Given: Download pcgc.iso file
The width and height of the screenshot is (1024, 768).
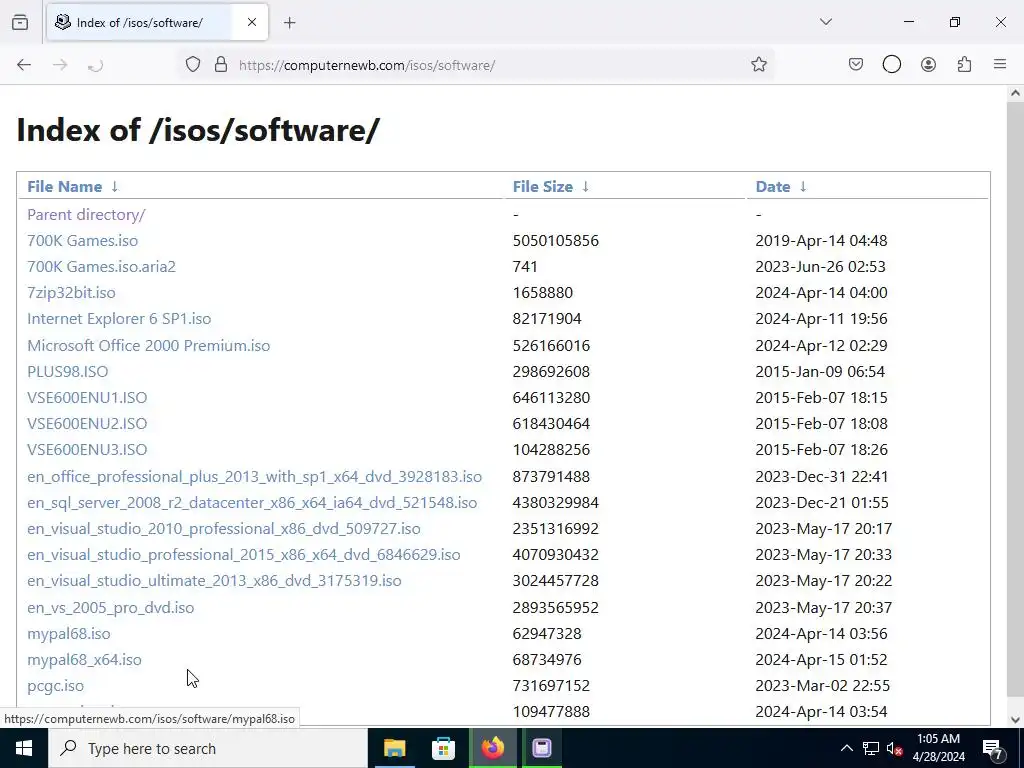Looking at the screenshot, I should tap(56, 686).
